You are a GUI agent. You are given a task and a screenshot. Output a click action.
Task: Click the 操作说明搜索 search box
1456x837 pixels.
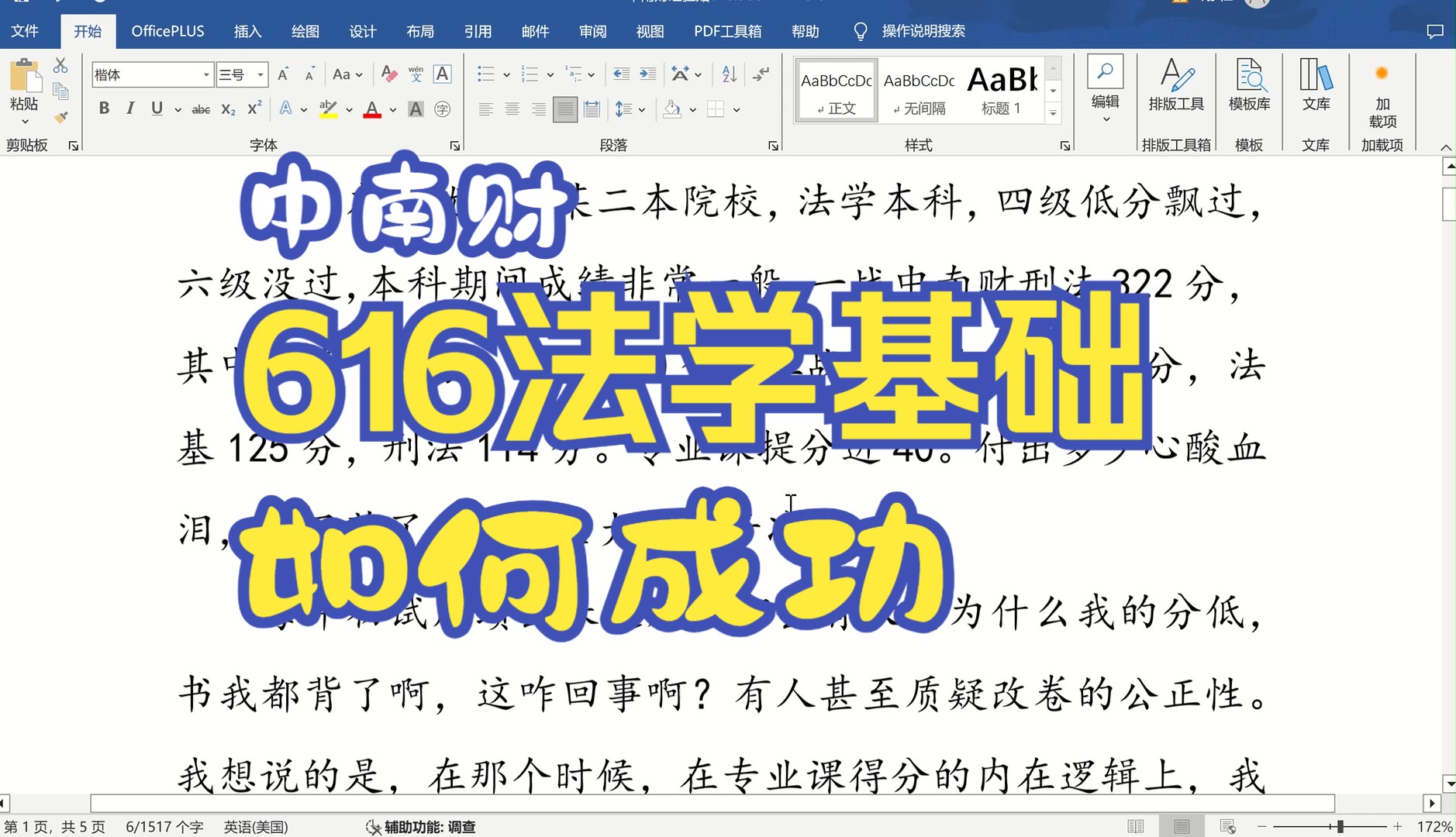923,31
